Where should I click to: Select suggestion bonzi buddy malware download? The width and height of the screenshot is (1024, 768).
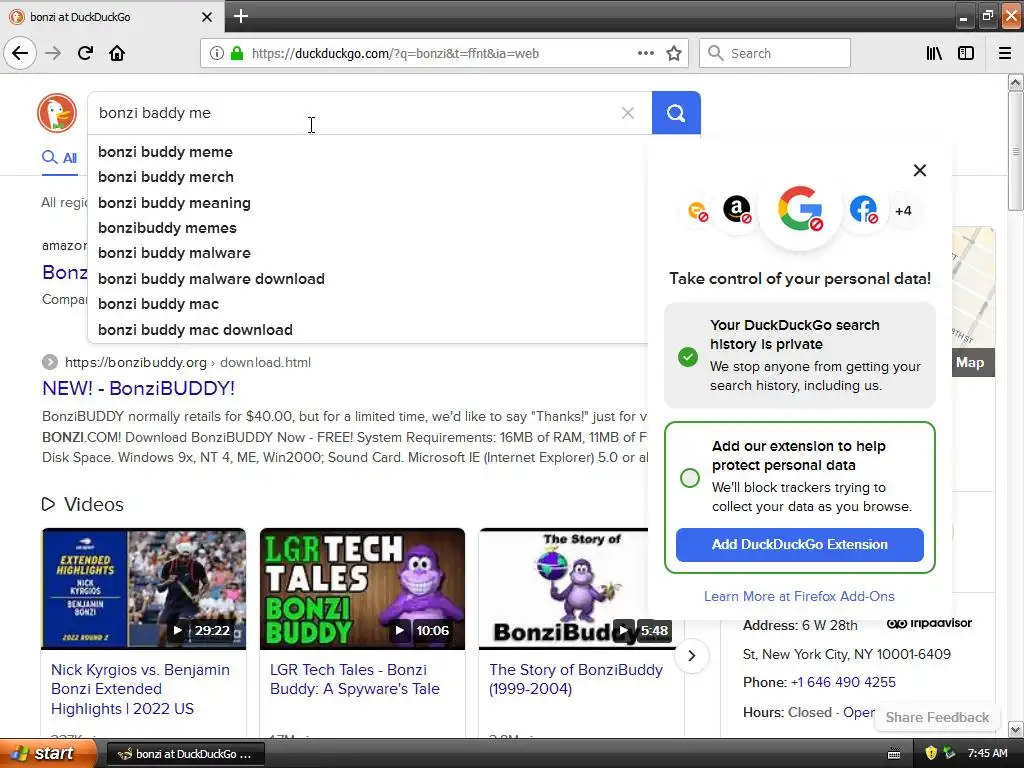[367, 279]
